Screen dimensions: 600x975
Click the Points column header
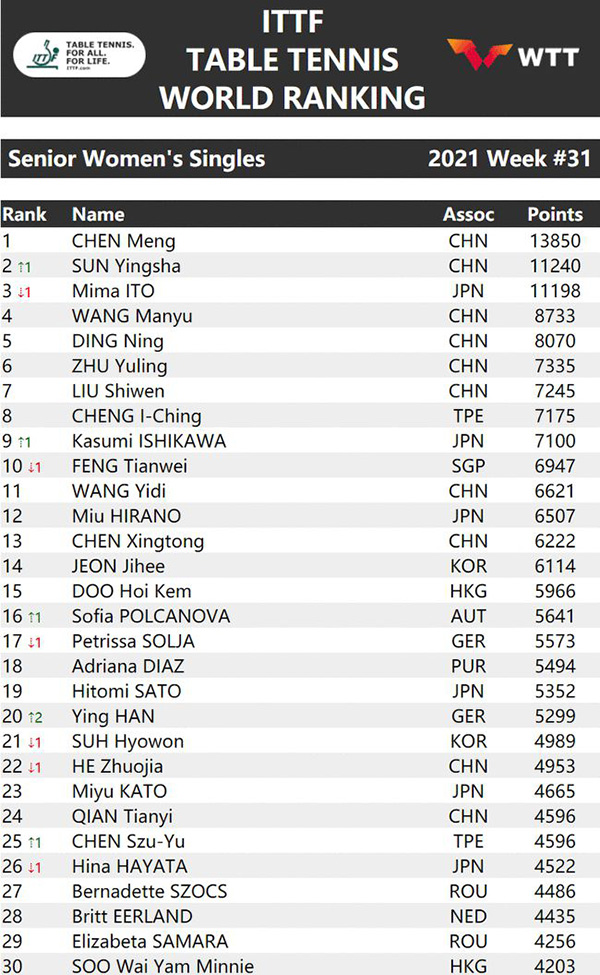pos(554,214)
